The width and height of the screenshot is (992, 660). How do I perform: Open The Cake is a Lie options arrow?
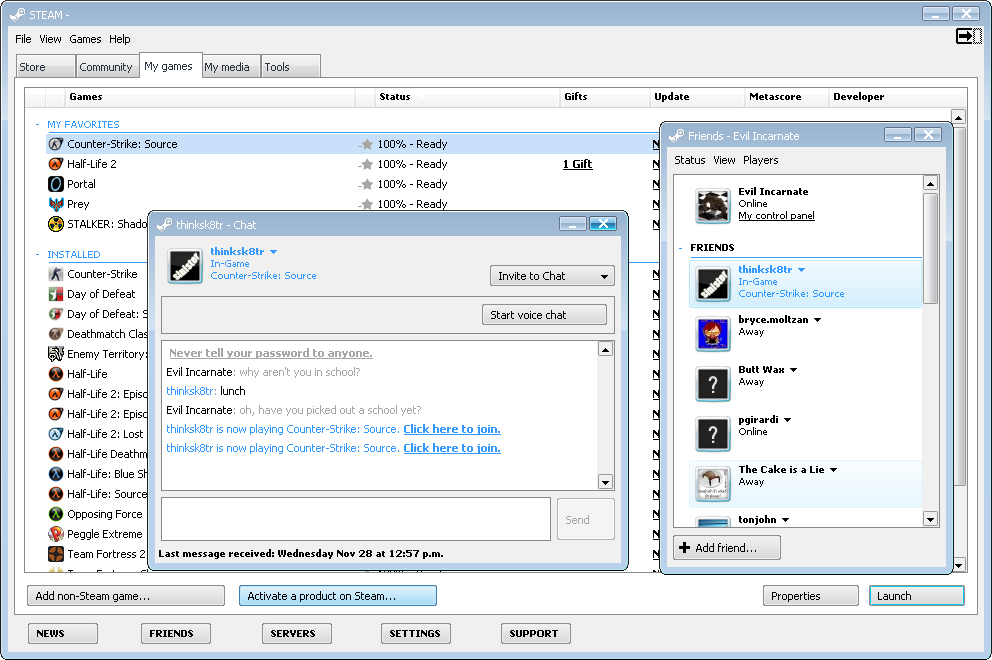[834, 470]
